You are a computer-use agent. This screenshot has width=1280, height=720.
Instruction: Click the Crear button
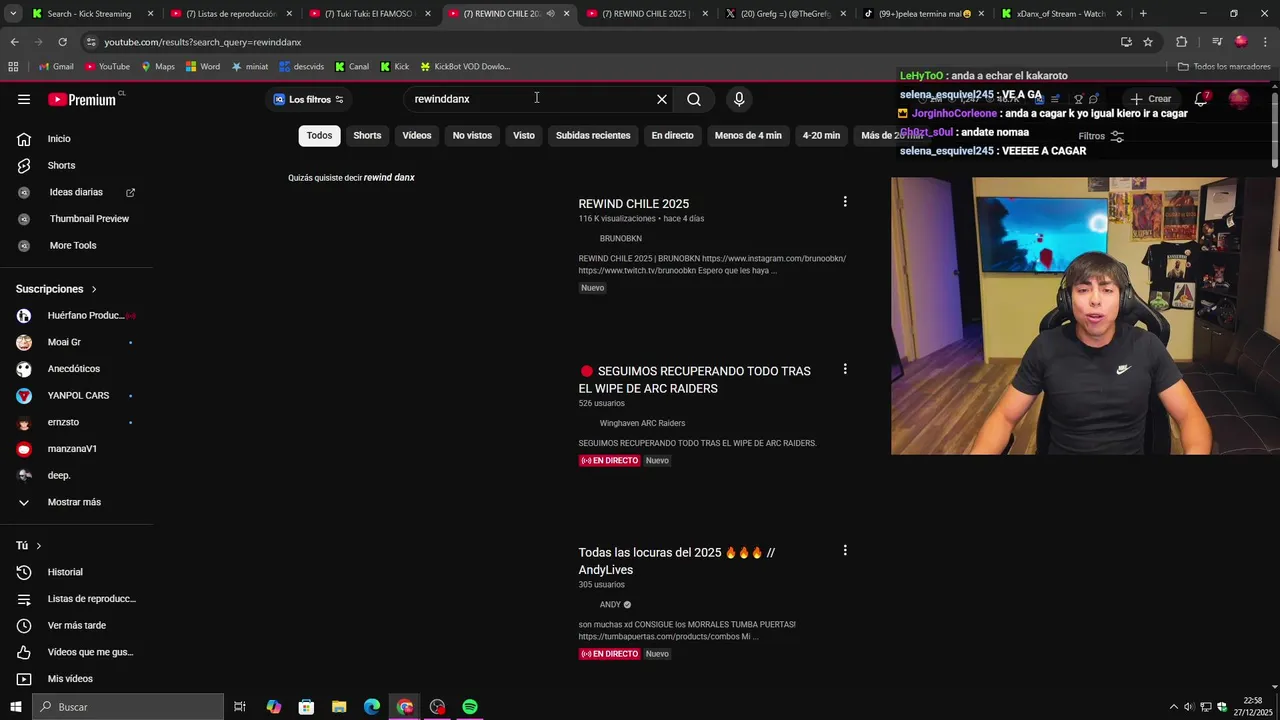[x=1151, y=99]
